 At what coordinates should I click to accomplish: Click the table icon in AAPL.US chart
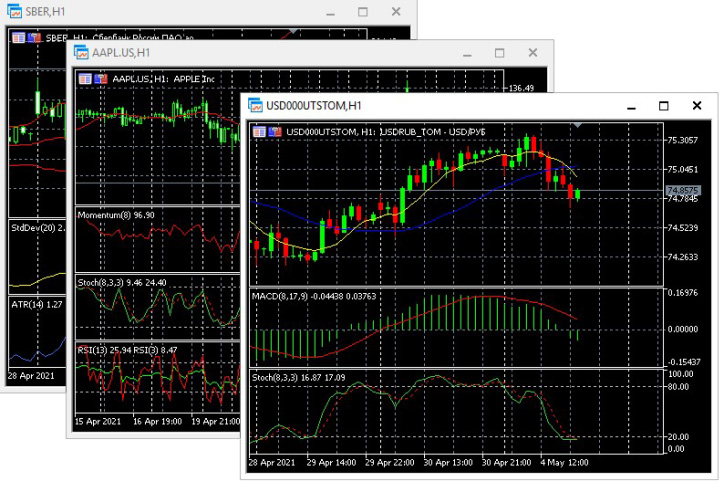[x=85, y=78]
